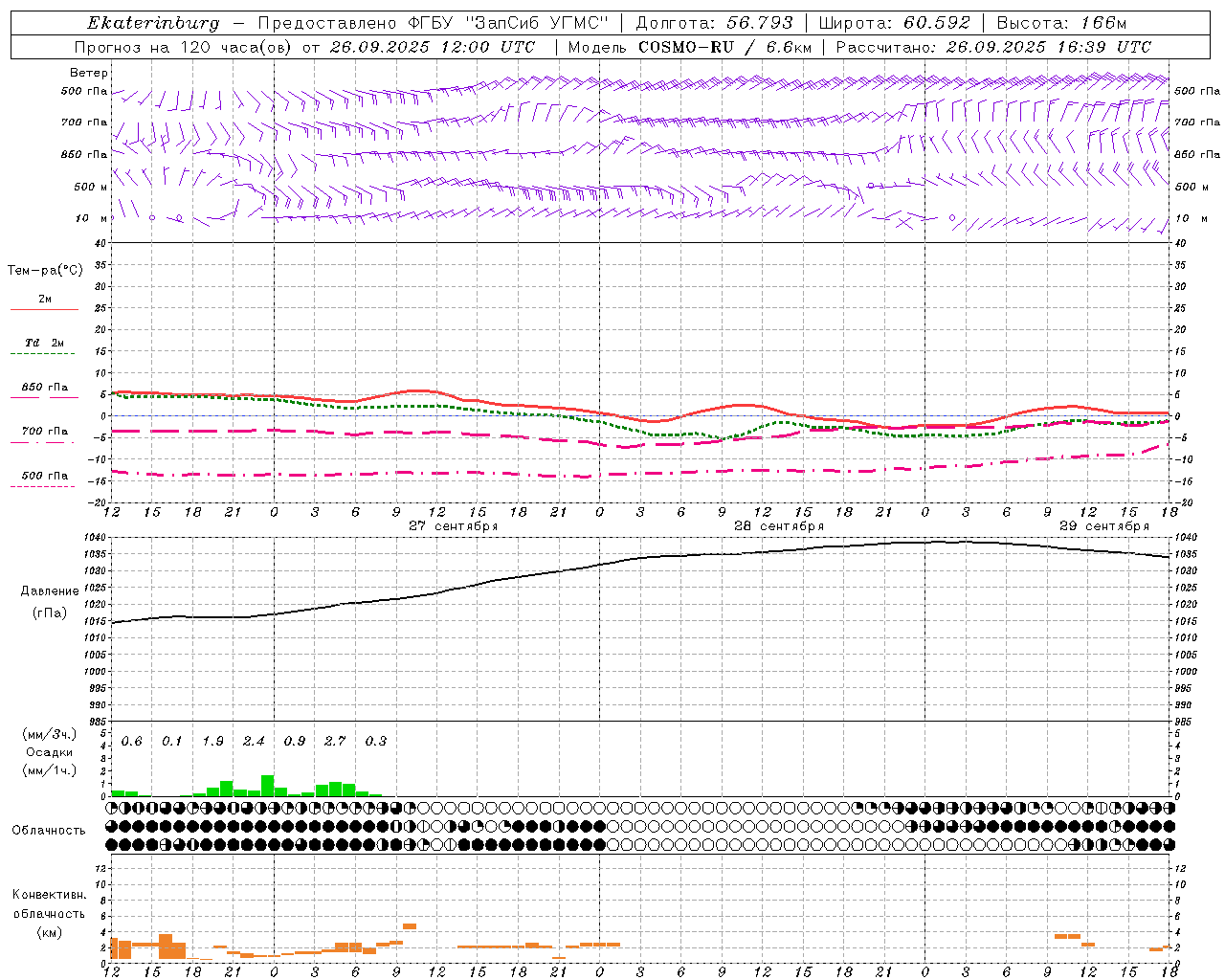Viewport: 1225px width, 980px height.
Task: Click the 2.7 precipitation total value
Action: 335,741
